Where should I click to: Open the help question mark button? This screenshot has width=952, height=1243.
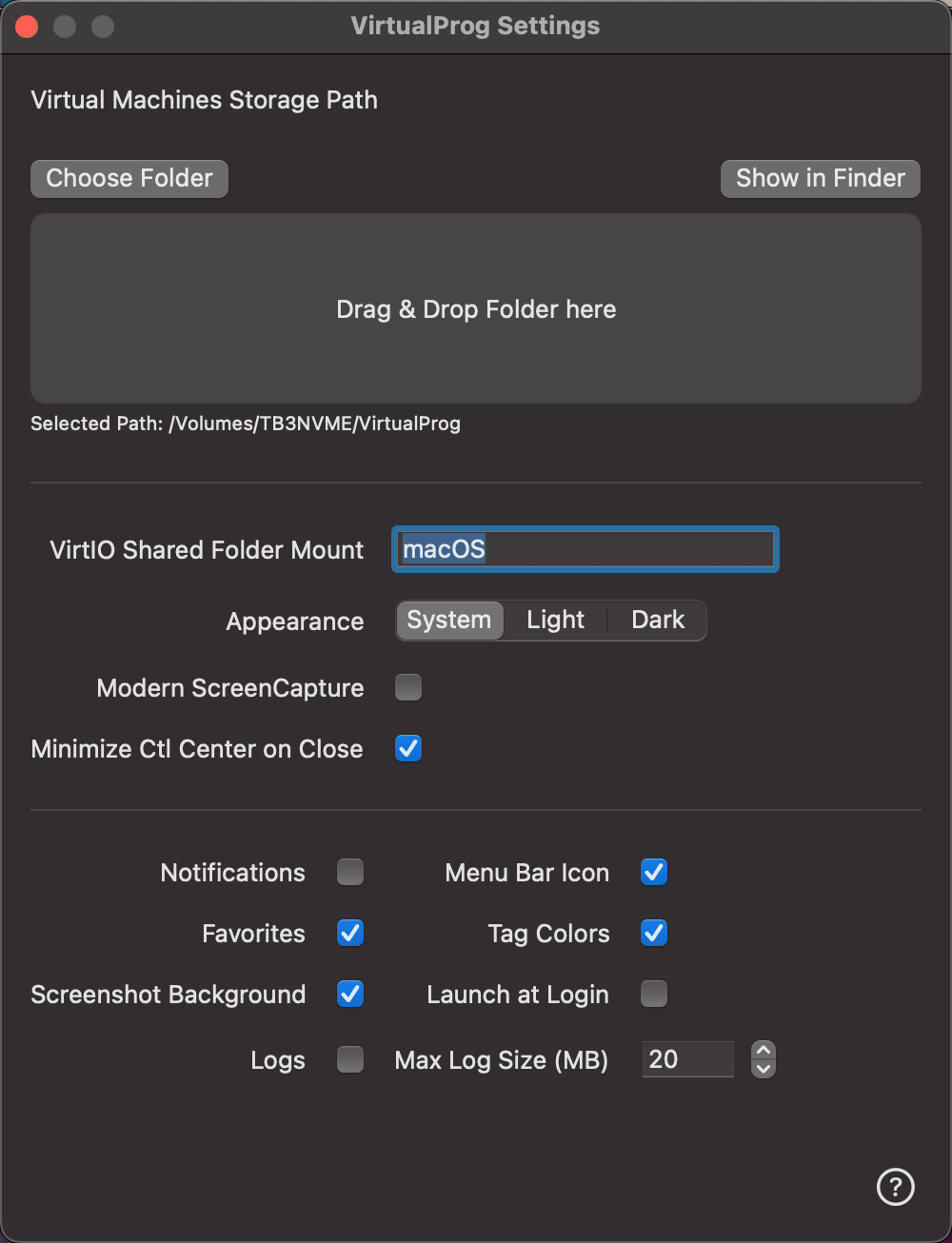tap(896, 1187)
